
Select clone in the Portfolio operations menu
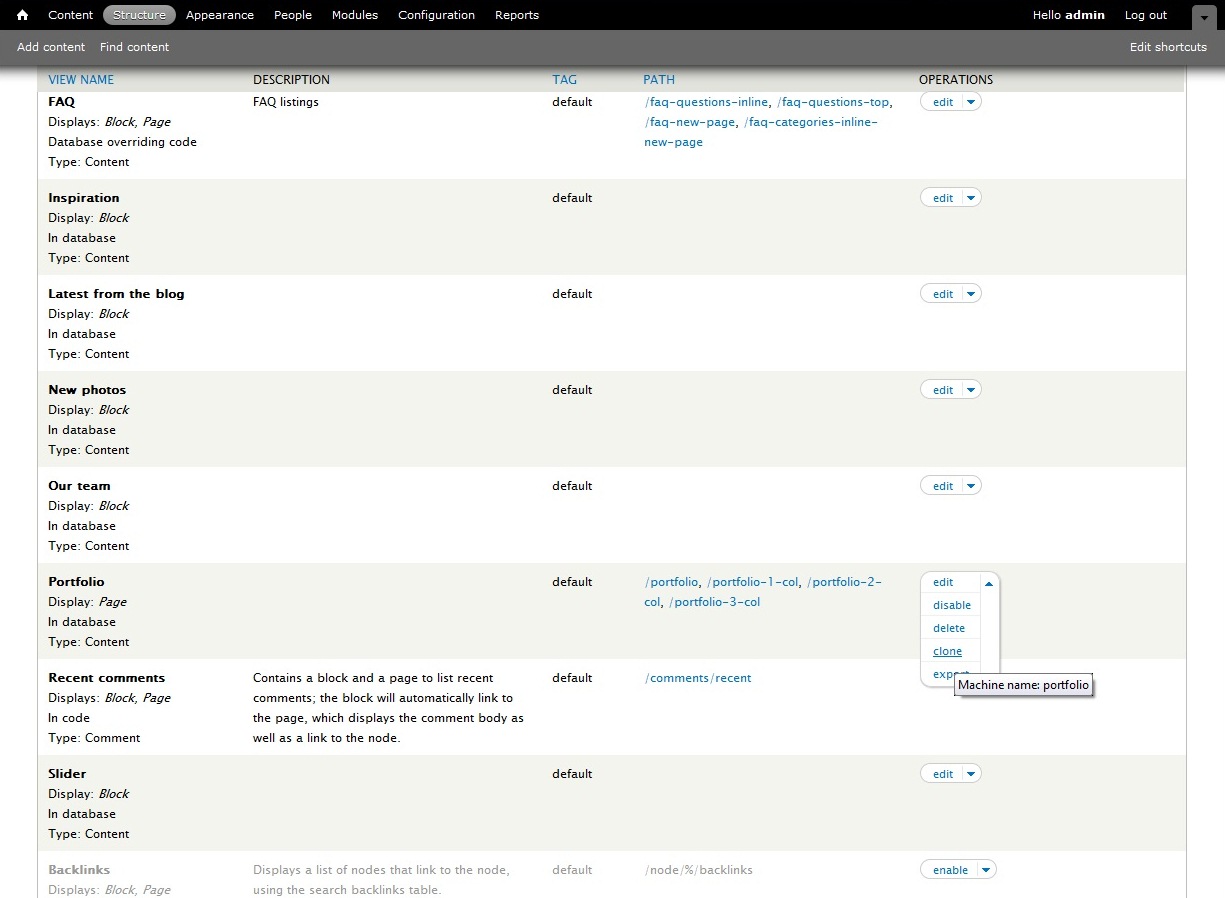point(947,651)
